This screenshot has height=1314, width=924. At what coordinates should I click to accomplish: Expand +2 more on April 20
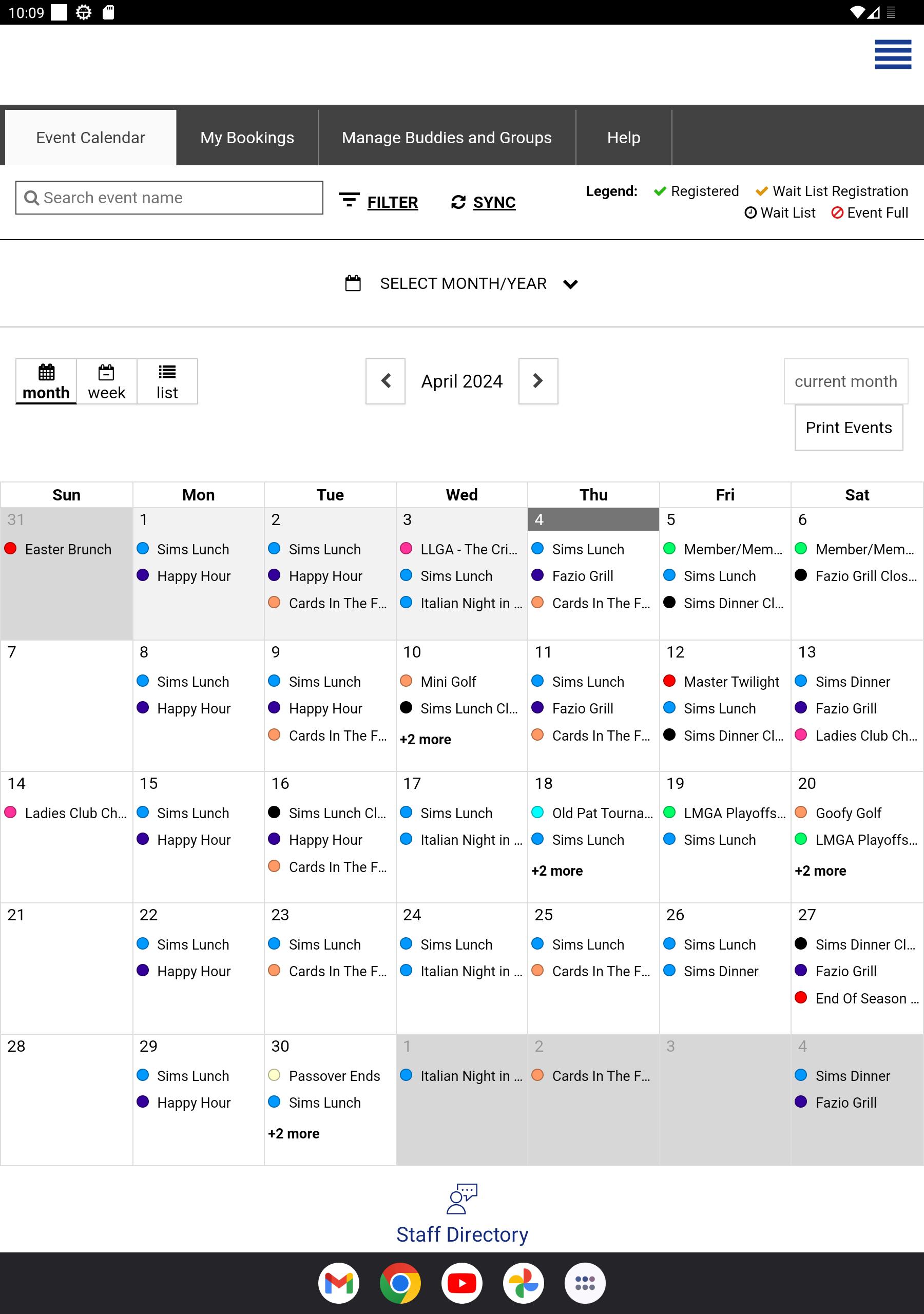click(x=820, y=871)
